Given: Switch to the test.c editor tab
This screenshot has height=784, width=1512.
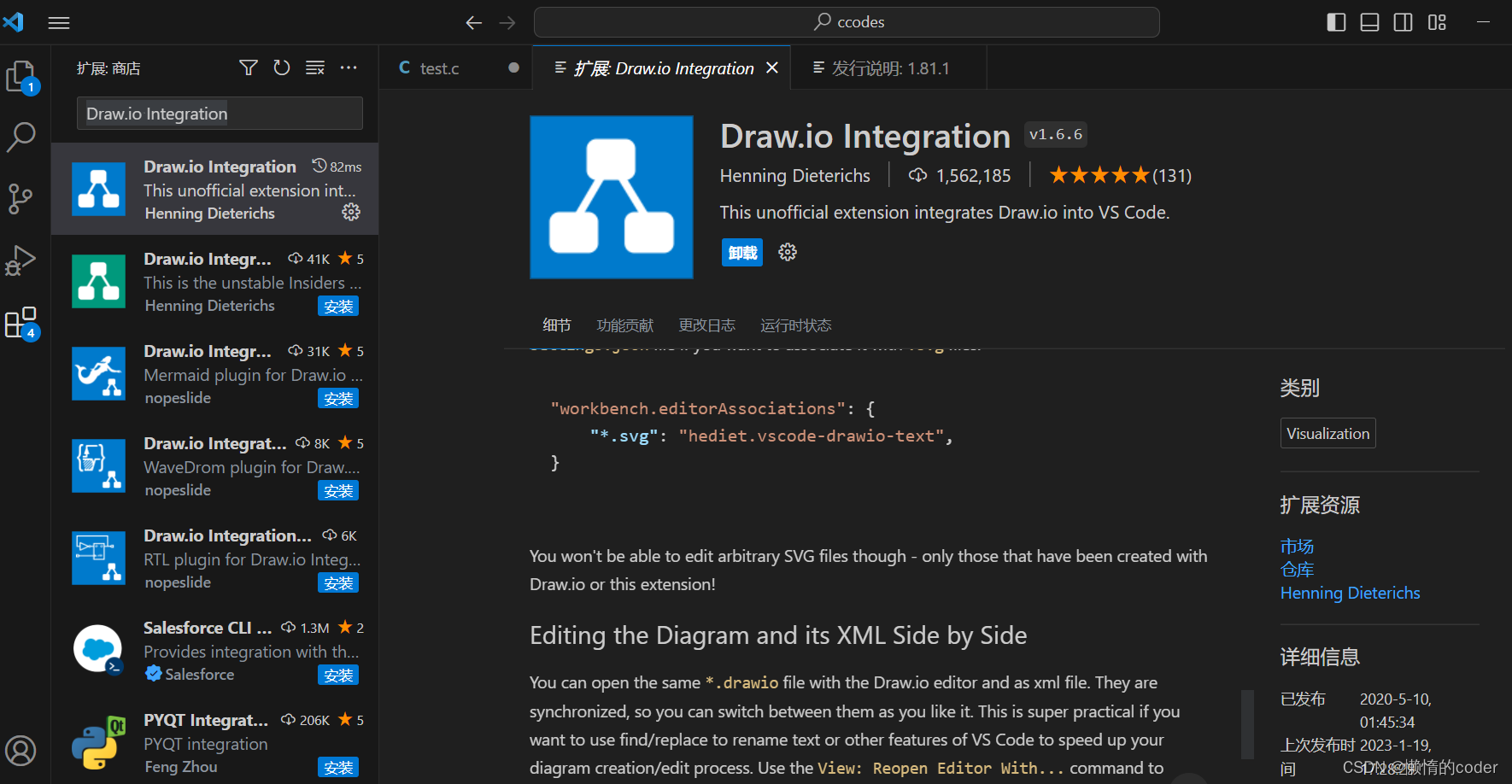Looking at the screenshot, I should (x=457, y=67).
